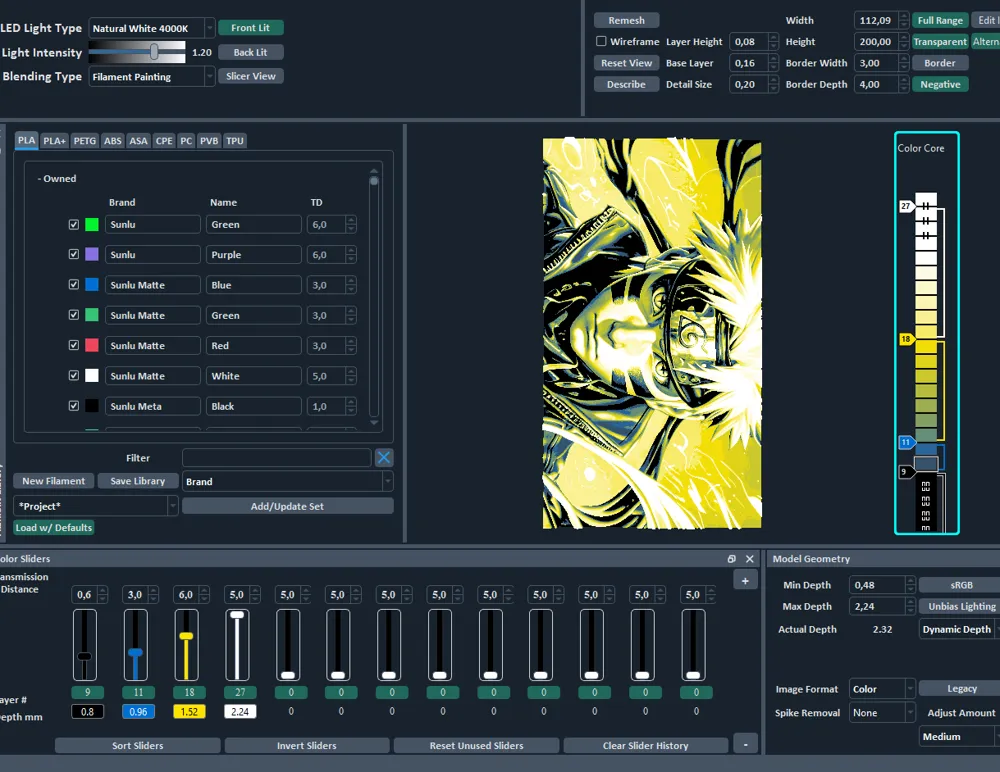Click the Unbias Lighting button

(960, 606)
